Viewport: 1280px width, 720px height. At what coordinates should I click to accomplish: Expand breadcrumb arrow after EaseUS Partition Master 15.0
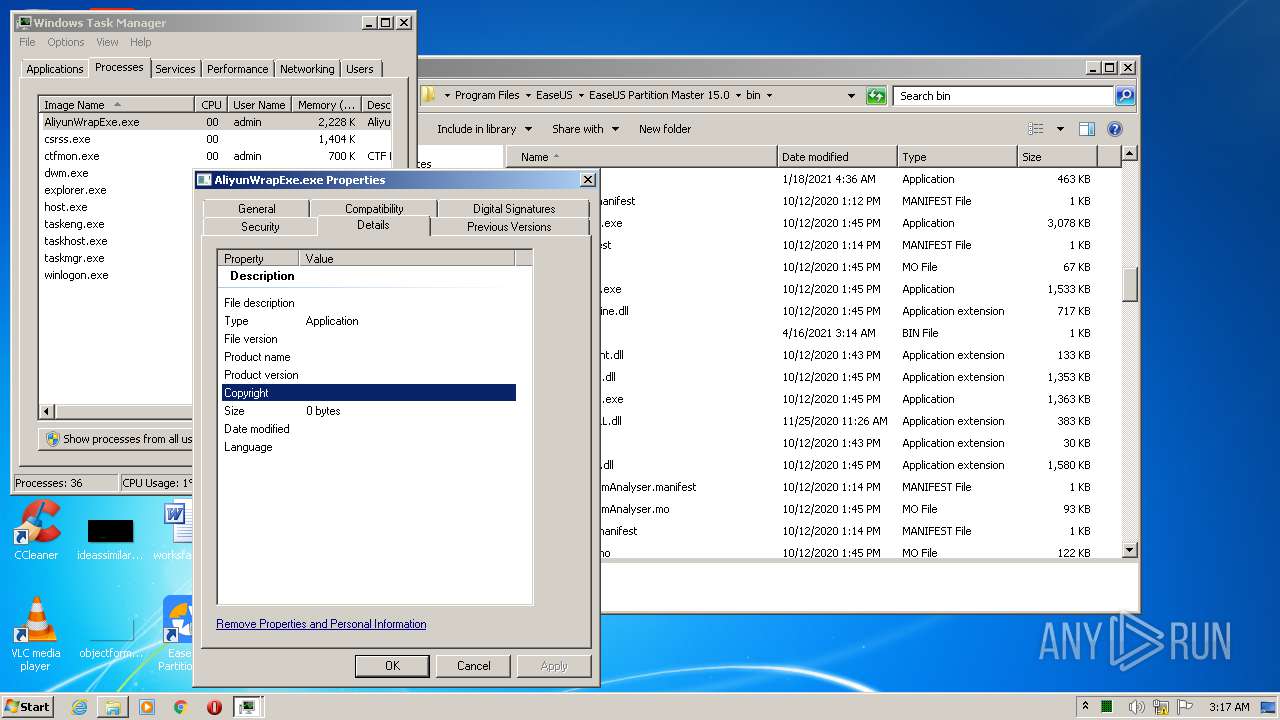738,96
